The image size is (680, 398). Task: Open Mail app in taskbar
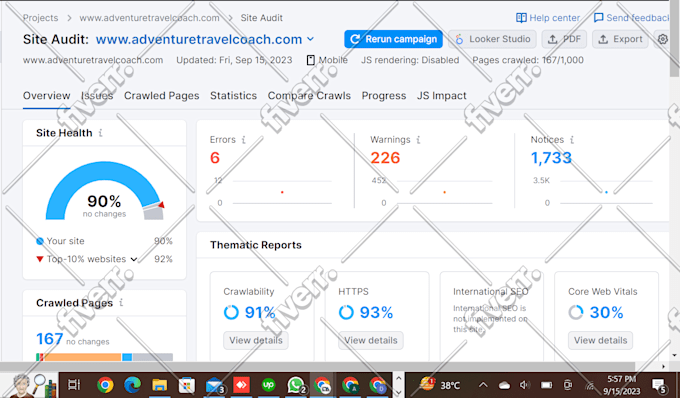tap(215, 385)
